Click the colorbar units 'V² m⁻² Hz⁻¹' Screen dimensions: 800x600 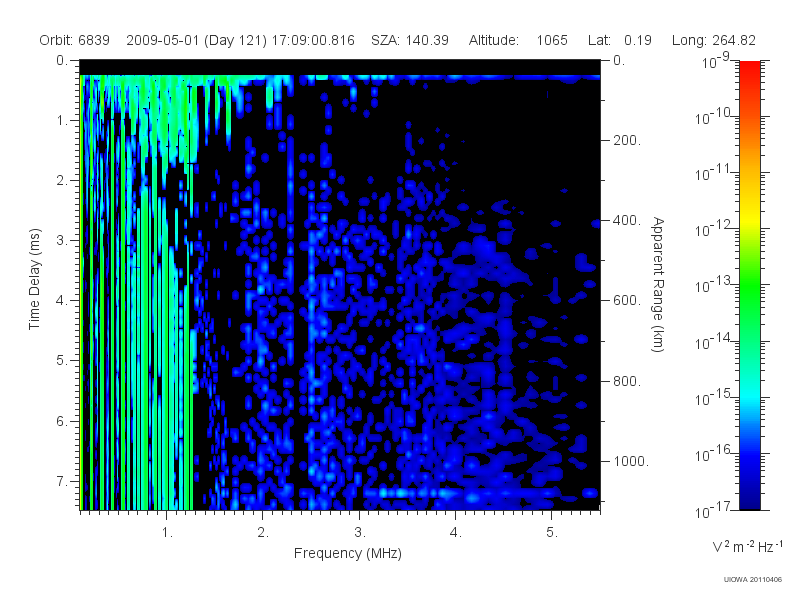click(x=747, y=546)
